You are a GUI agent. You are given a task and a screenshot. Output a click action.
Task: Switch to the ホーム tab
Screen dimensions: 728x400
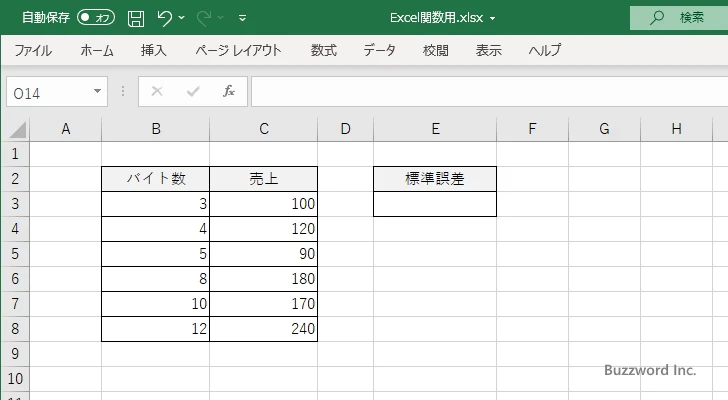tap(97, 50)
